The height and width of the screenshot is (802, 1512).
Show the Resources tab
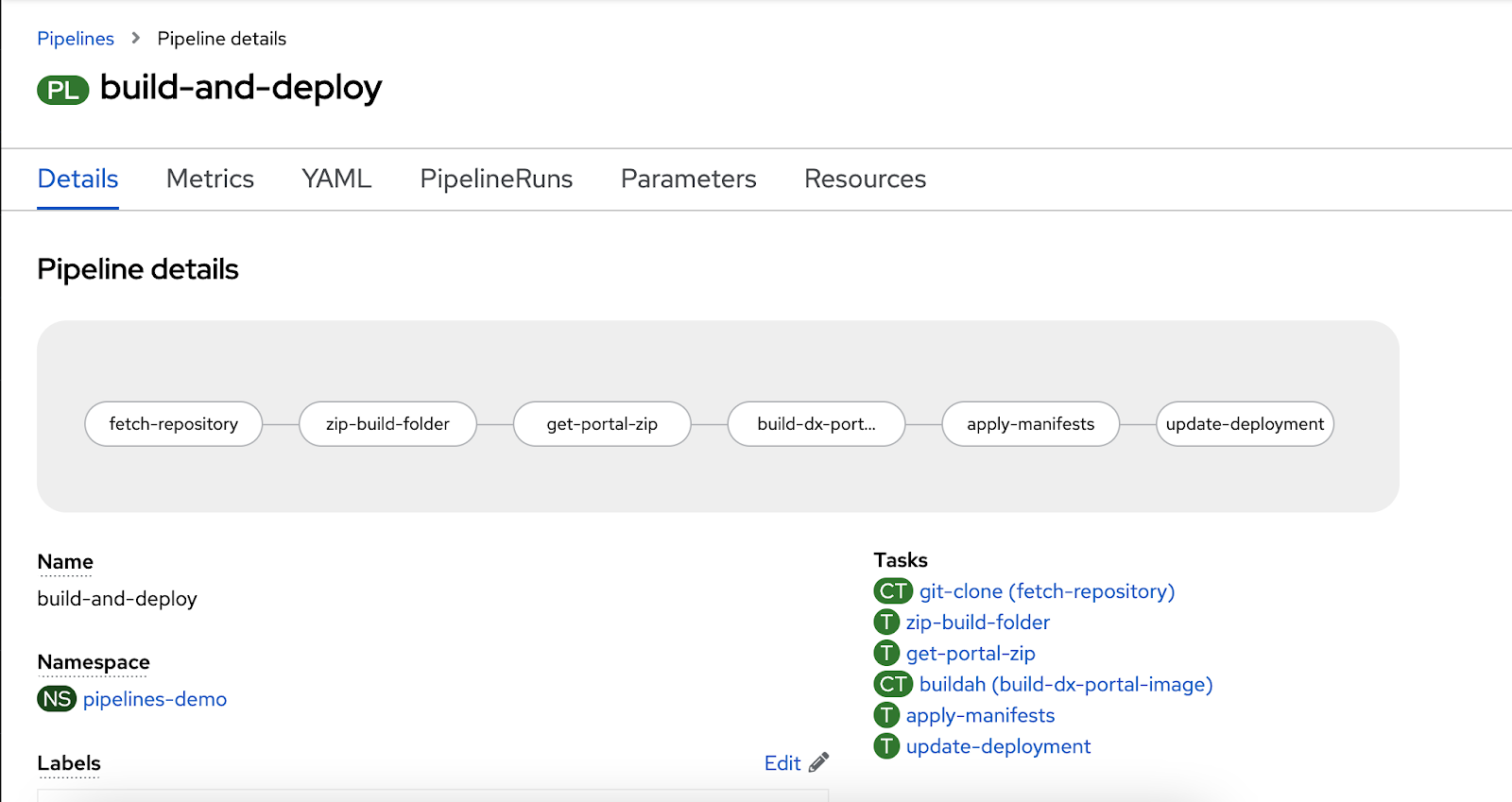click(865, 179)
